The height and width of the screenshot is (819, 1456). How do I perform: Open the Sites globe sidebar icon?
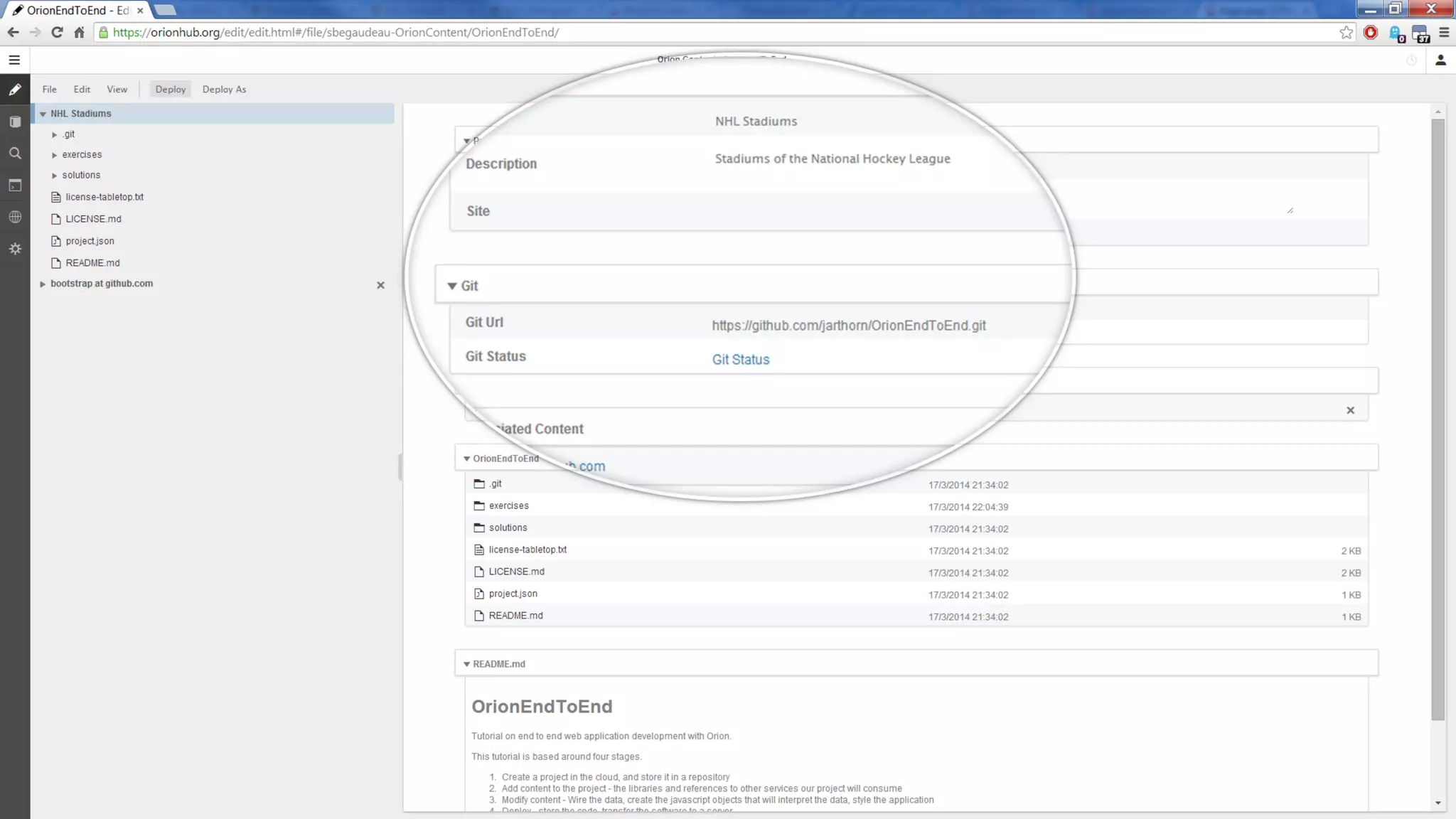pyautogui.click(x=15, y=217)
